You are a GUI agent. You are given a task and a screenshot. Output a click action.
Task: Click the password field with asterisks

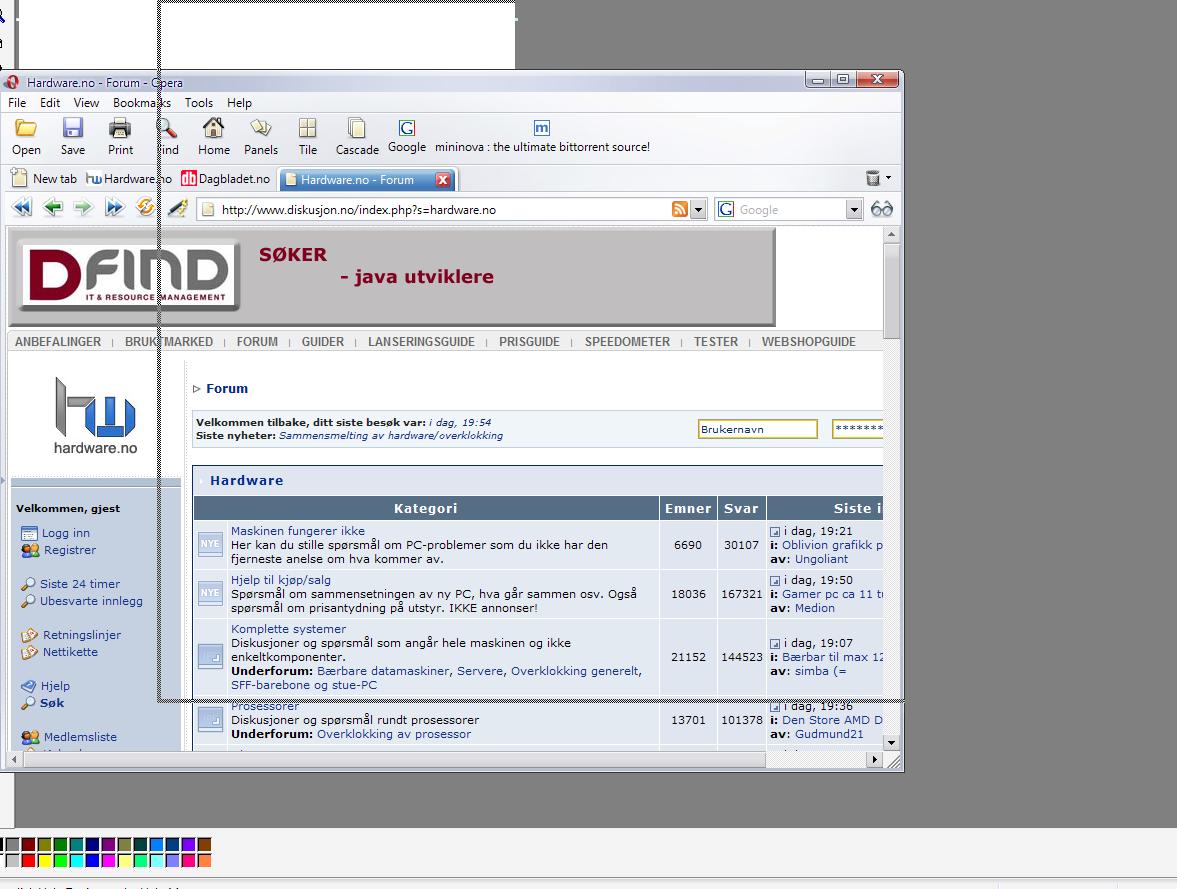point(857,429)
